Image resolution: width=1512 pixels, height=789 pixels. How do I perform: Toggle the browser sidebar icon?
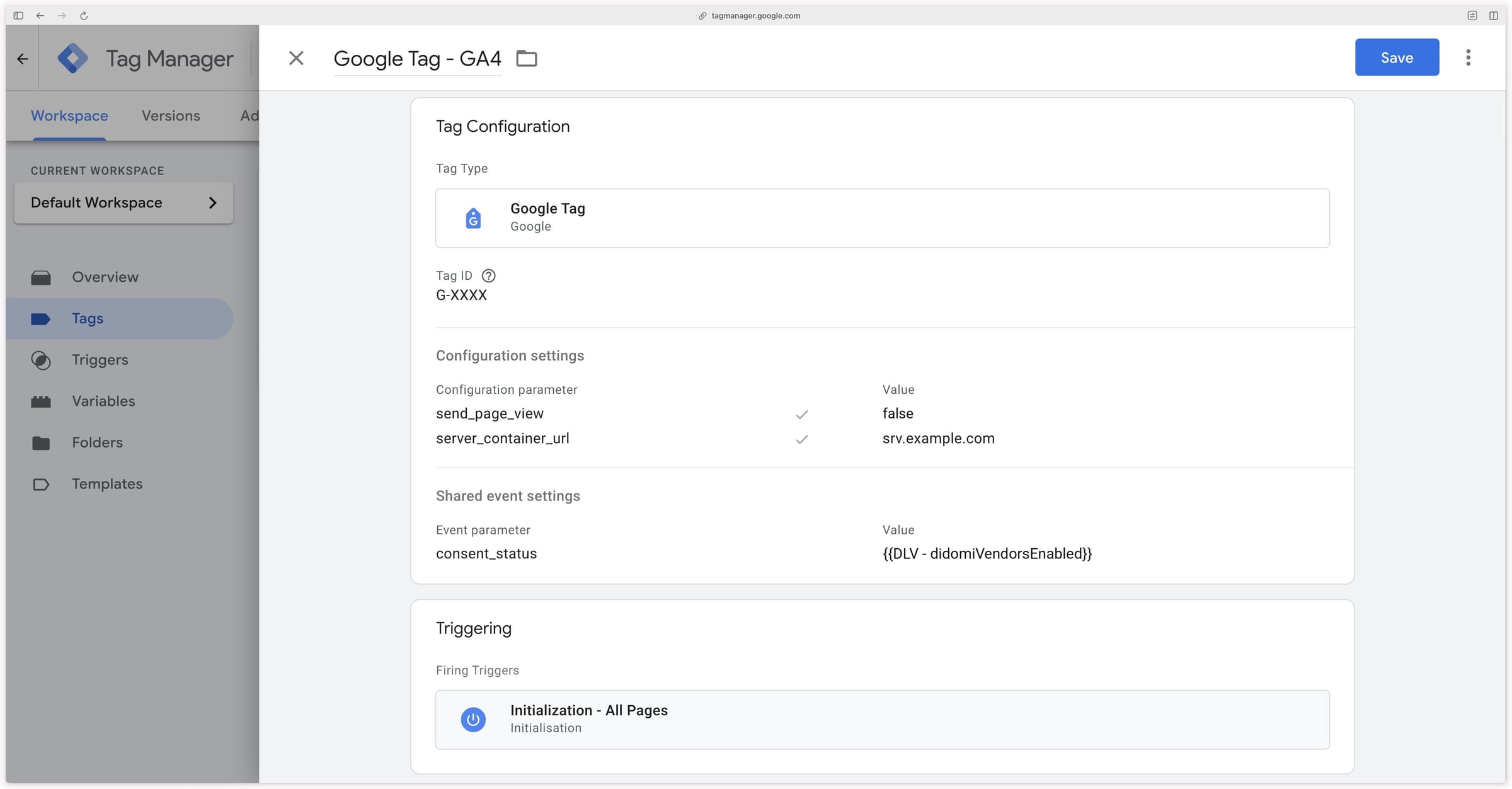pos(18,16)
